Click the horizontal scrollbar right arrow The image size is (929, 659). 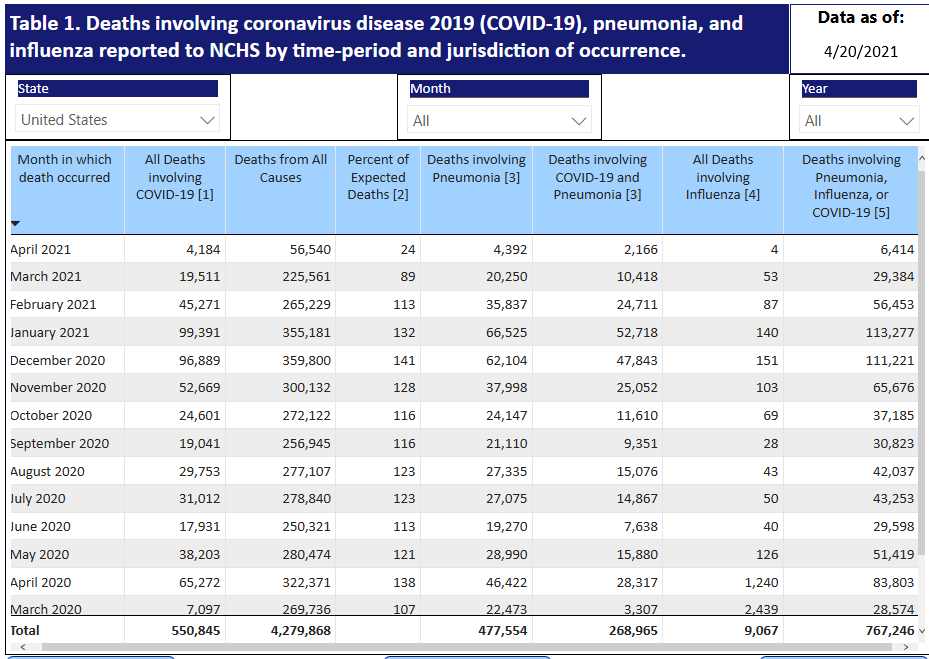(x=905, y=647)
